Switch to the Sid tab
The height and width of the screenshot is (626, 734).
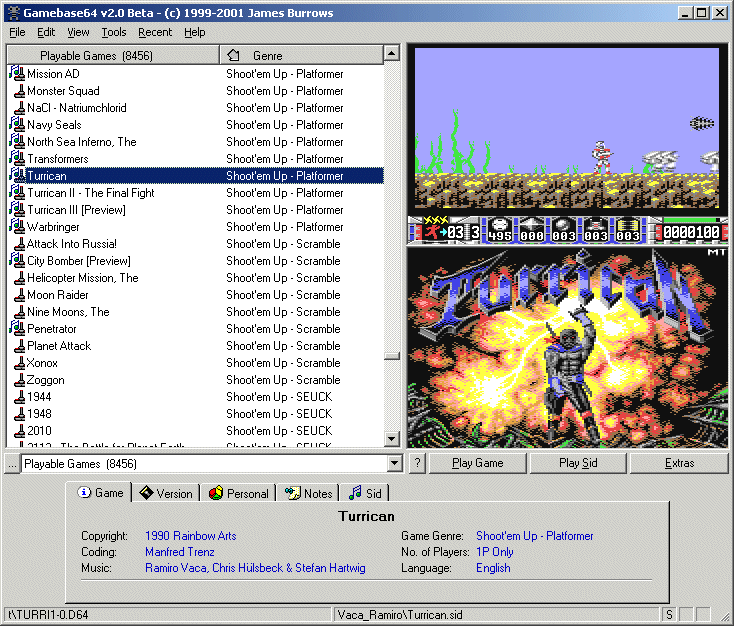coord(365,493)
